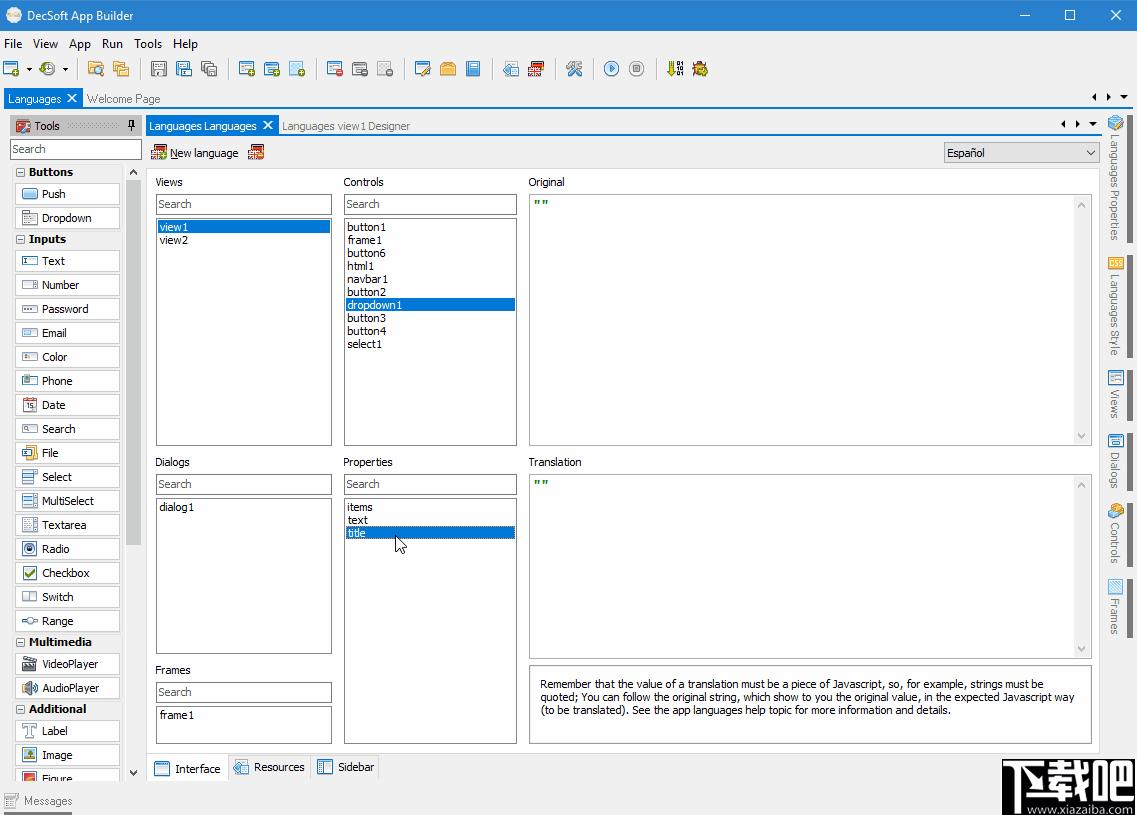Collapse the Buttons group in Tools
This screenshot has height=815, width=1137.
coord(21,172)
